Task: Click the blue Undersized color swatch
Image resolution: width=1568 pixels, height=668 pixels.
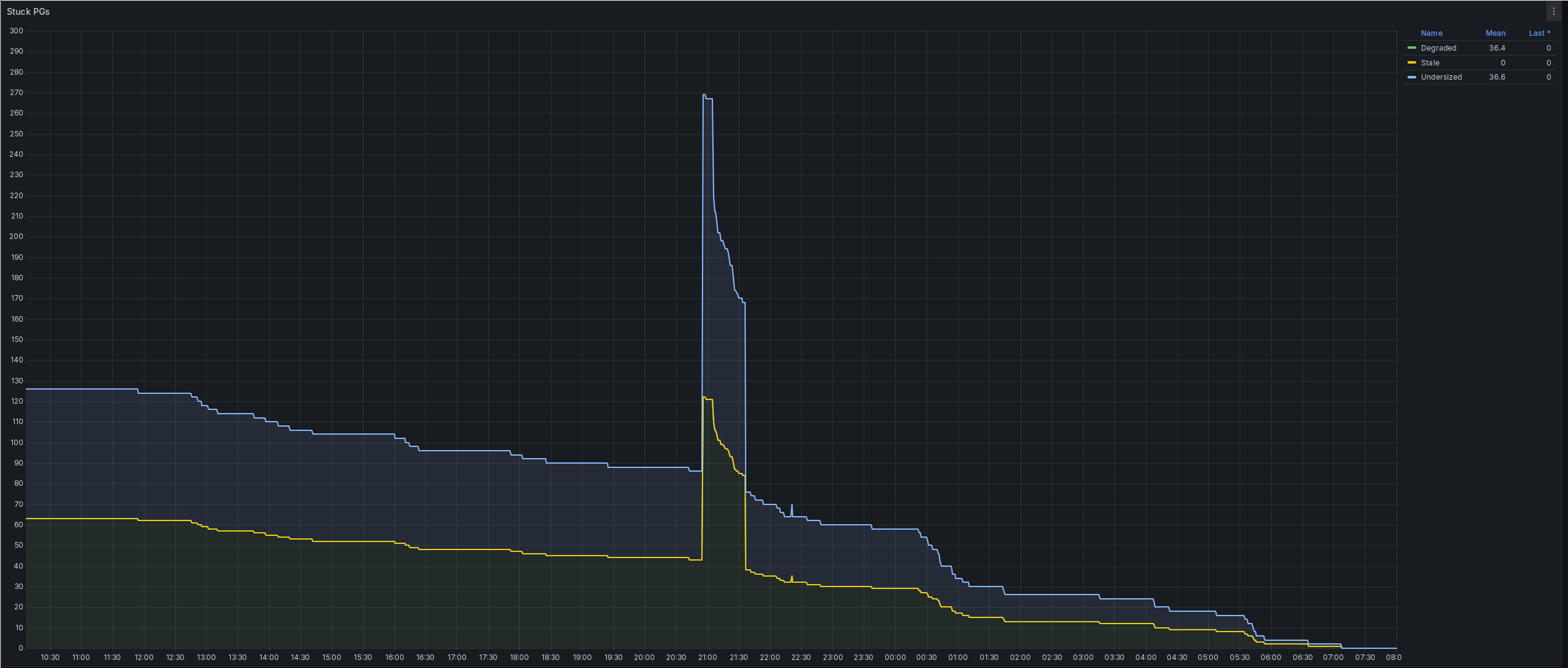Action: pyautogui.click(x=1412, y=77)
